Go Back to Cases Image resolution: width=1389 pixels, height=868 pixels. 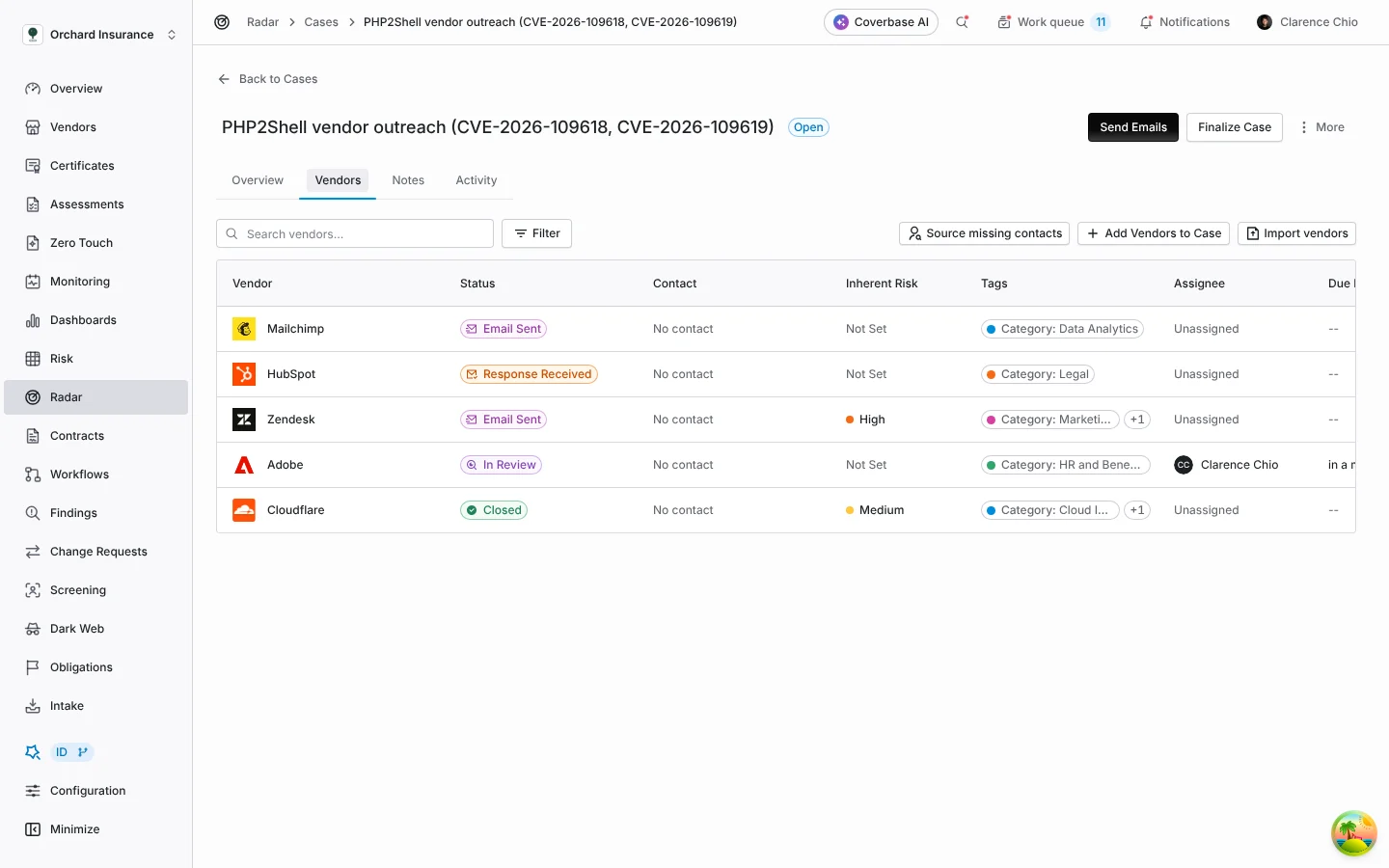pos(268,79)
